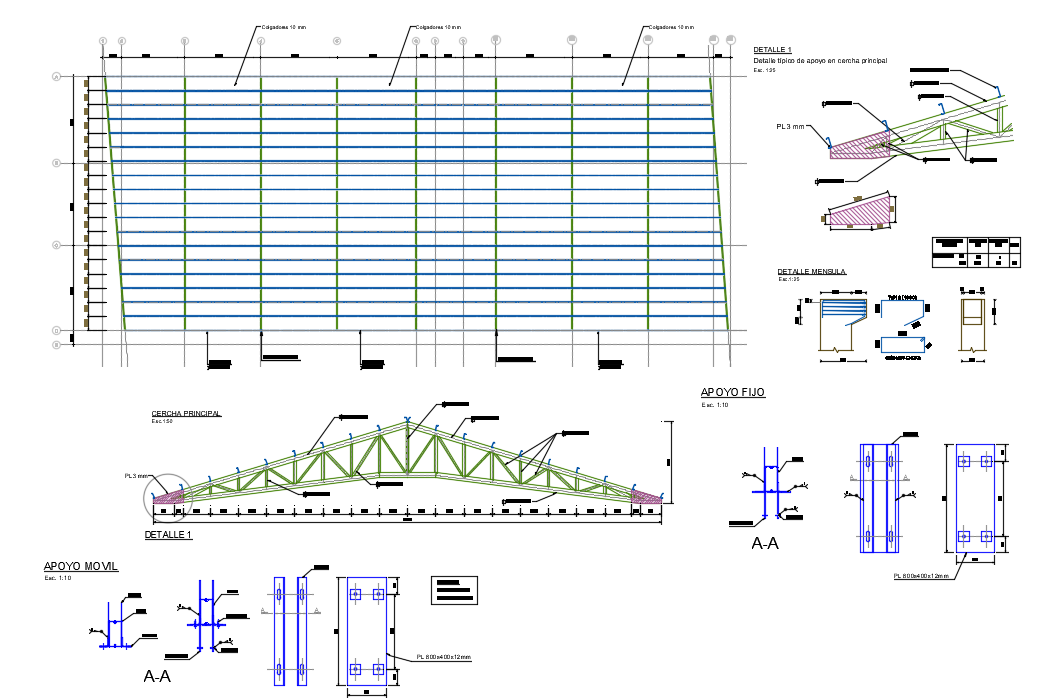Click grid bubble A at left of roof plan

(57, 76)
